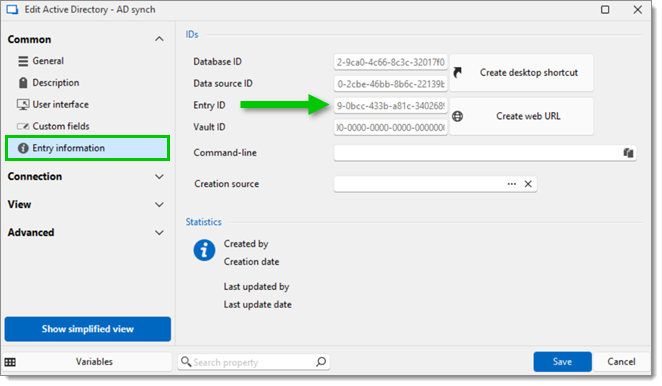
Task: Click Create web URL button
Action: point(521,116)
